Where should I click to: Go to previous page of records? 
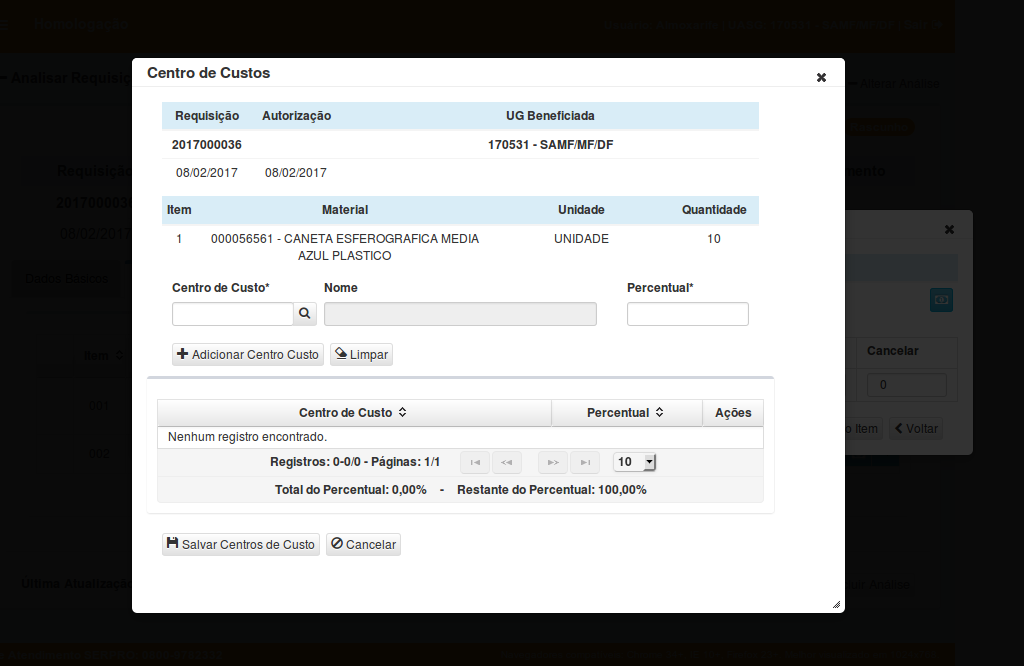tap(507, 462)
